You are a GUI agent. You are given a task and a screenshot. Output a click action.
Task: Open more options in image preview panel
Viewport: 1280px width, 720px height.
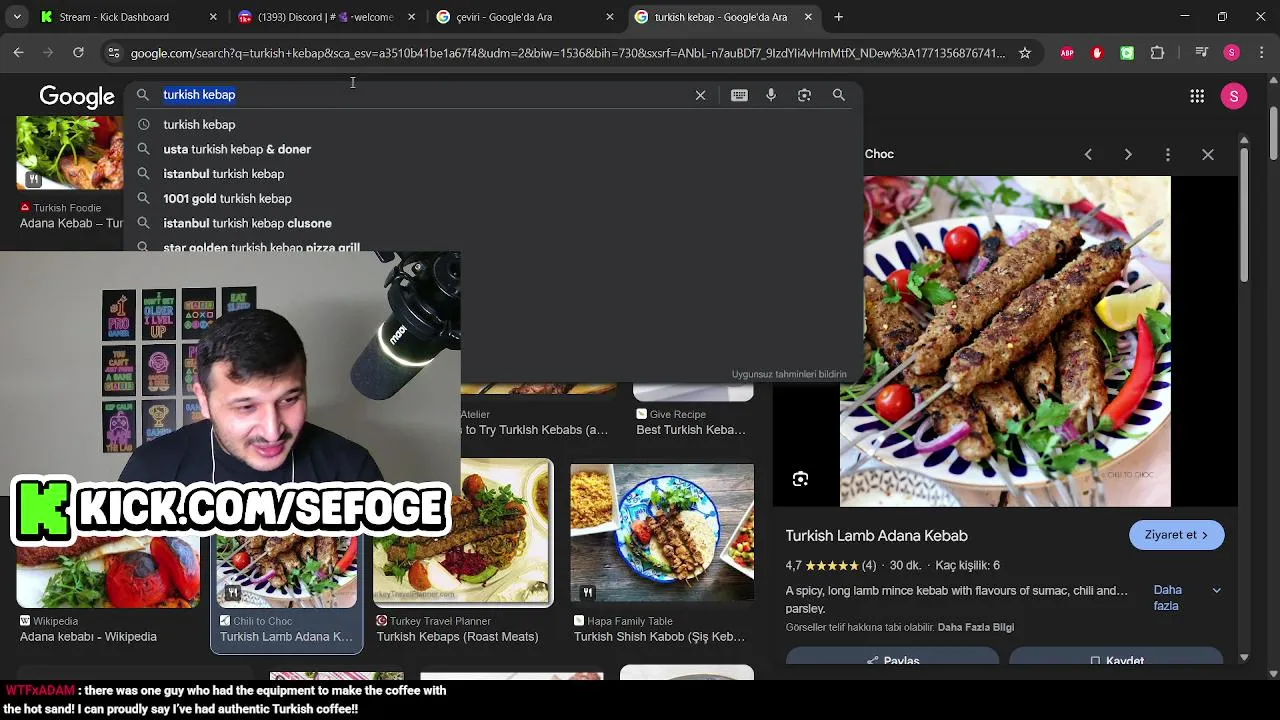point(1168,154)
